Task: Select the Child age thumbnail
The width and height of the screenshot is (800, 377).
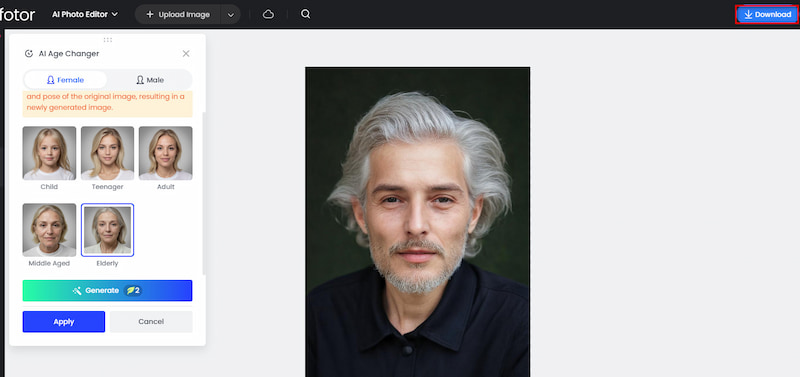Action: [x=49, y=153]
